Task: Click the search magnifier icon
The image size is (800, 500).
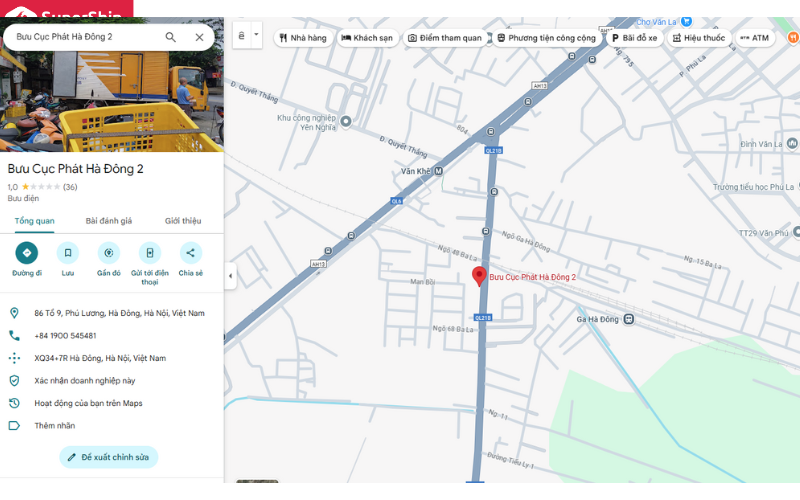Action: (170, 37)
